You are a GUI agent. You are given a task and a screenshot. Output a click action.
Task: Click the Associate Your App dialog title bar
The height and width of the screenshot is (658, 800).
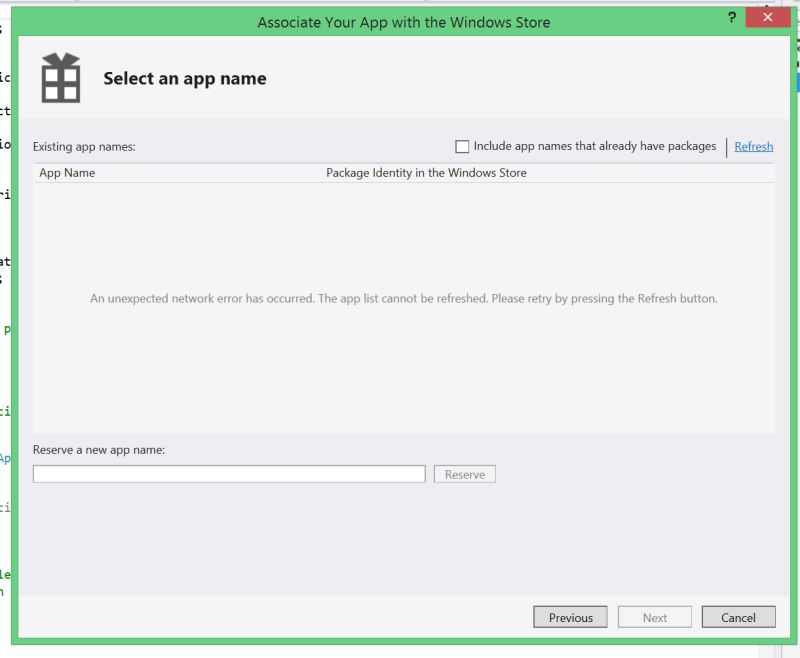pyautogui.click(x=404, y=21)
